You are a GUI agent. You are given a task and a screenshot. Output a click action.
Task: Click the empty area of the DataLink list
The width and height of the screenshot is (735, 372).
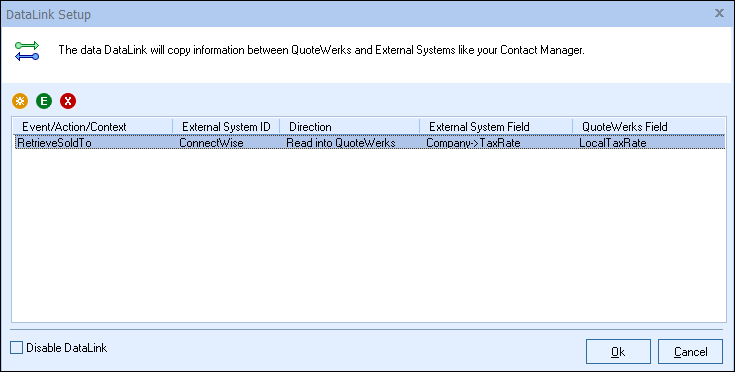click(368, 234)
